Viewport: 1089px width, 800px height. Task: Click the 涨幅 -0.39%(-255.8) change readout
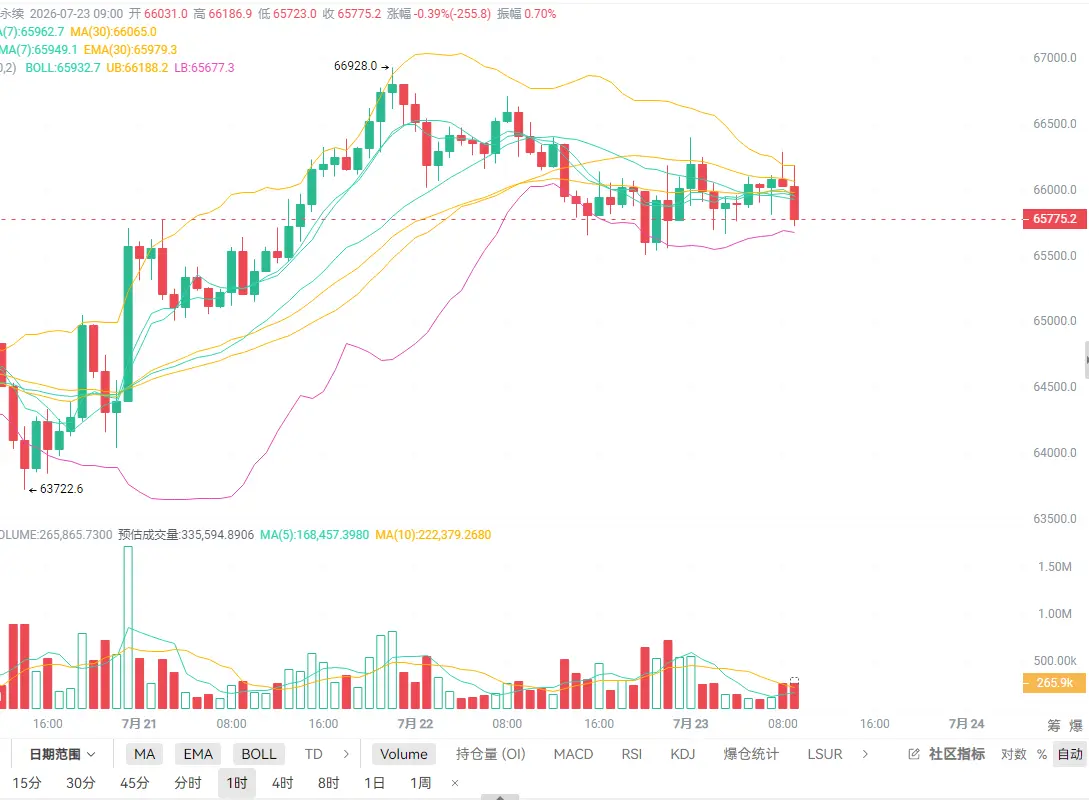[x=439, y=14]
